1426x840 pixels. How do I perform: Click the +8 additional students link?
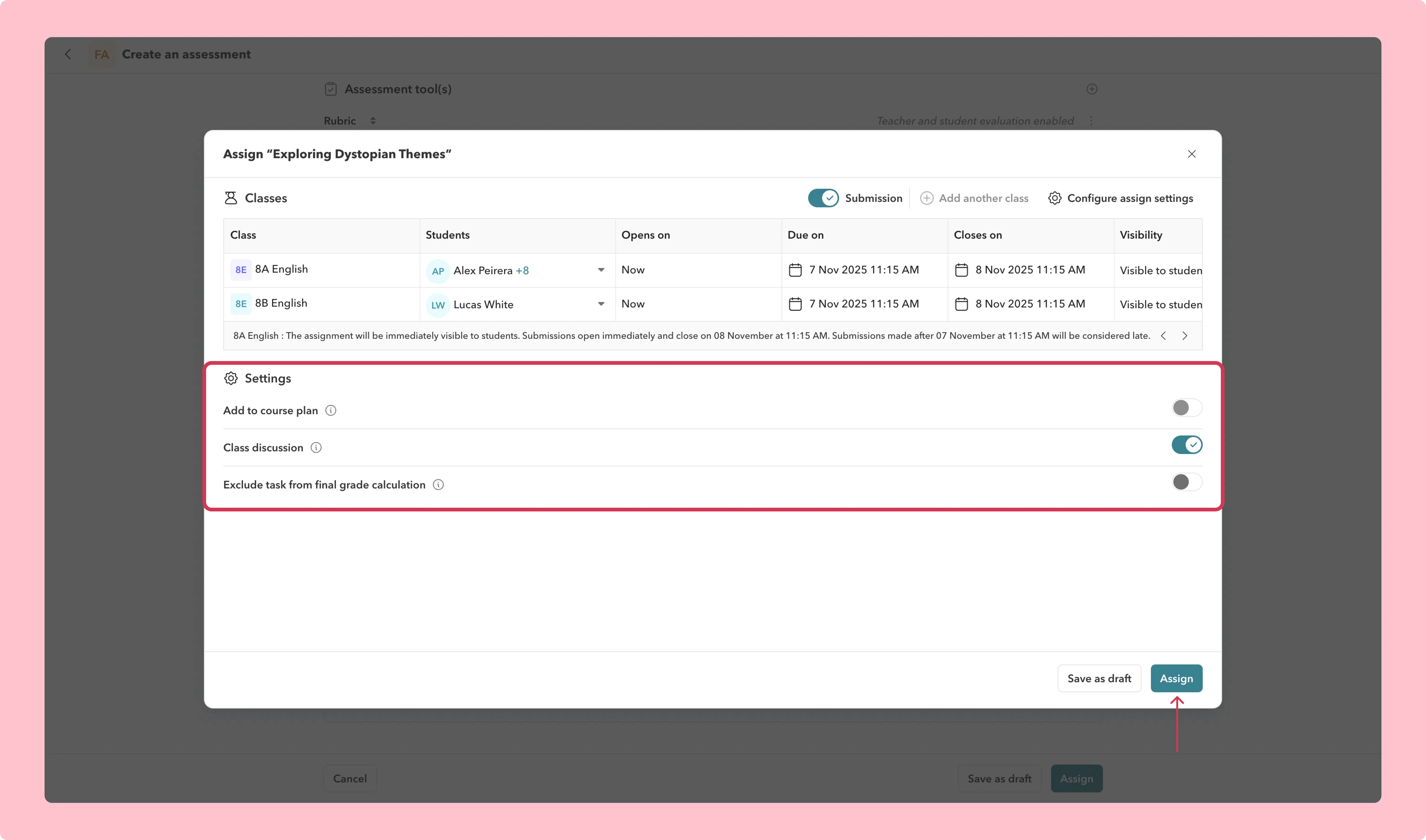click(522, 271)
